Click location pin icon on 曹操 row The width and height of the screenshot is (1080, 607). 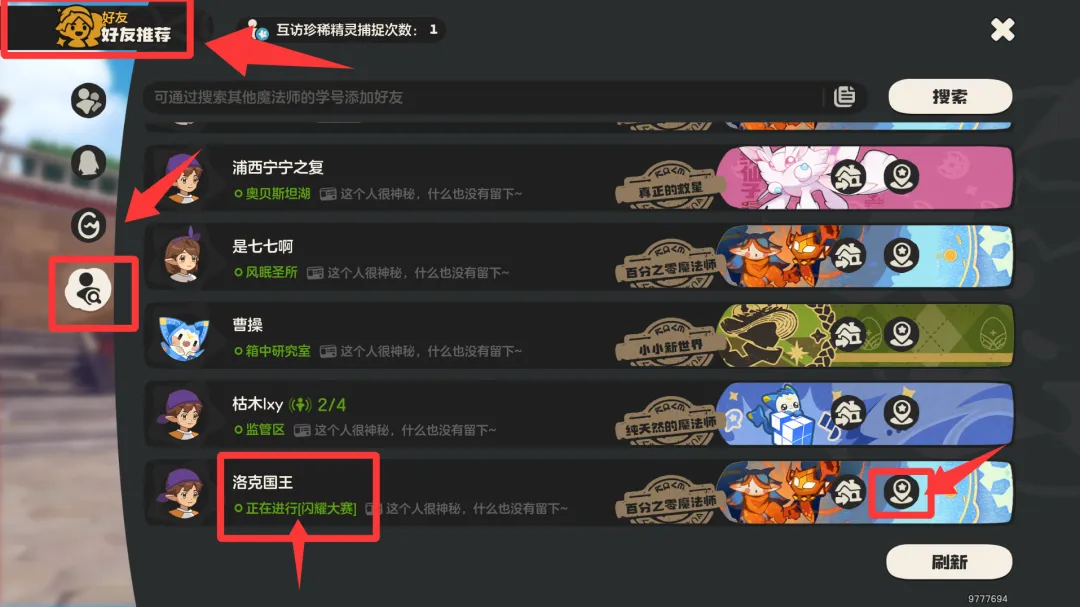[x=901, y=335]
